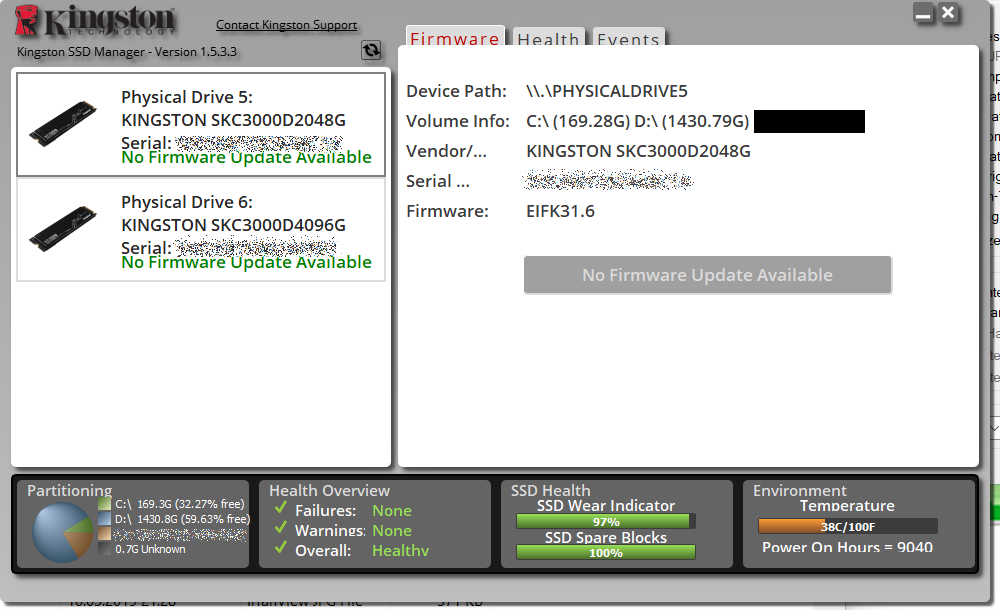Click No Firmware Update Available button
Screen dimensions: 1000x610
tap(707, 275)
